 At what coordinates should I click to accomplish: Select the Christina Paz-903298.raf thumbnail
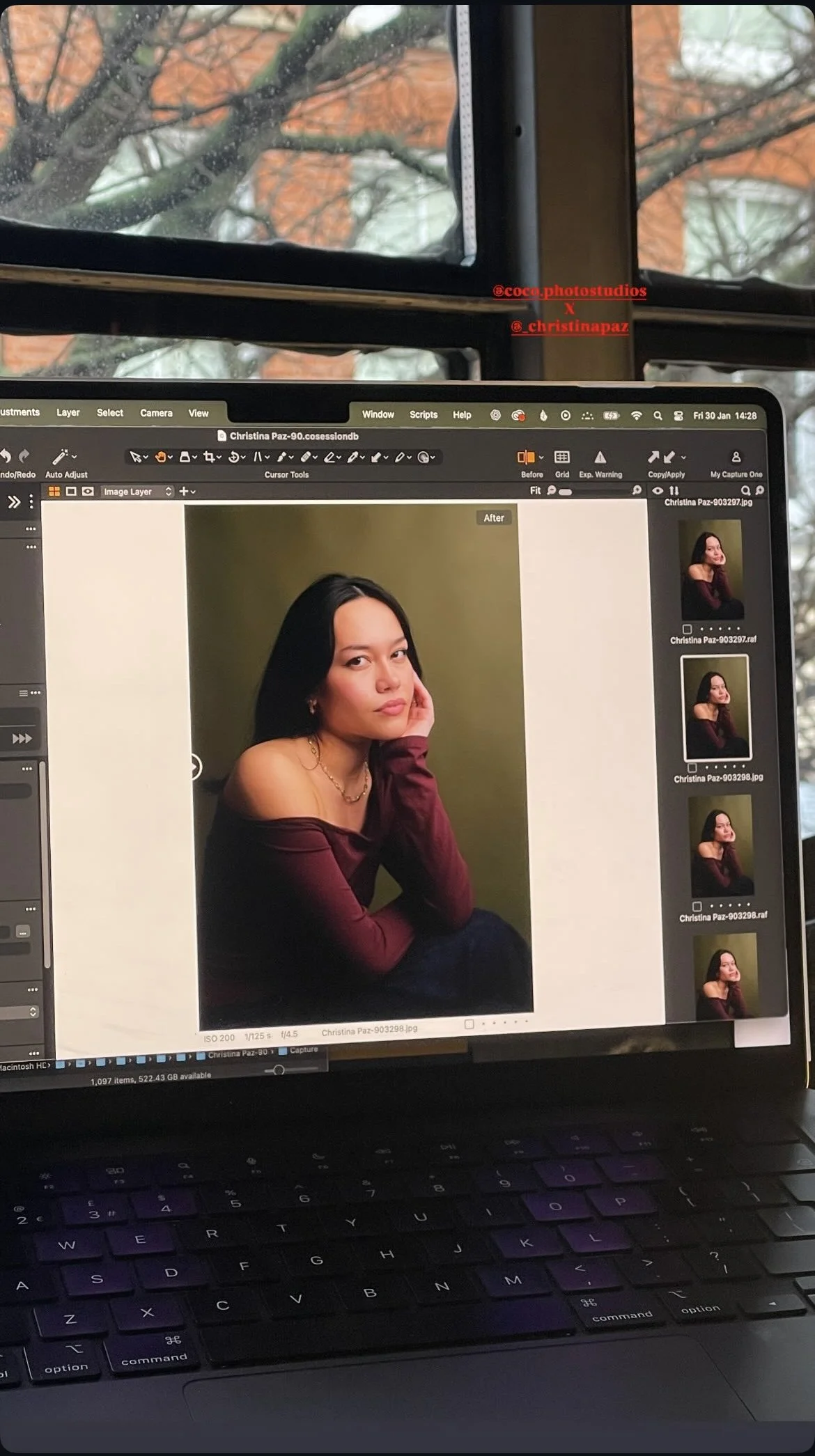click(x=721, y=846)
